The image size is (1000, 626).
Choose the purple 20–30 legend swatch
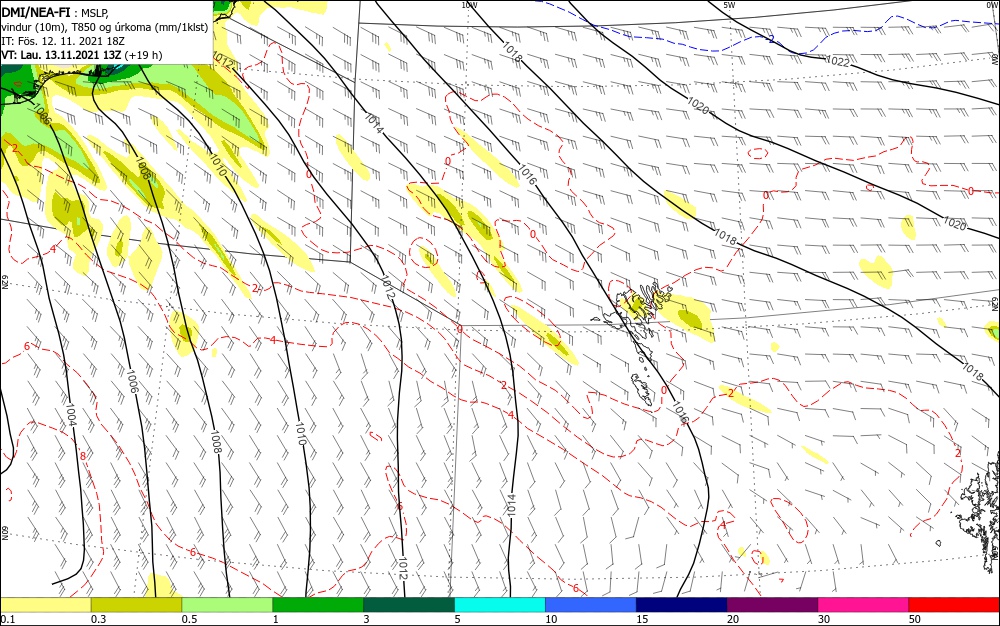(772, 605)
